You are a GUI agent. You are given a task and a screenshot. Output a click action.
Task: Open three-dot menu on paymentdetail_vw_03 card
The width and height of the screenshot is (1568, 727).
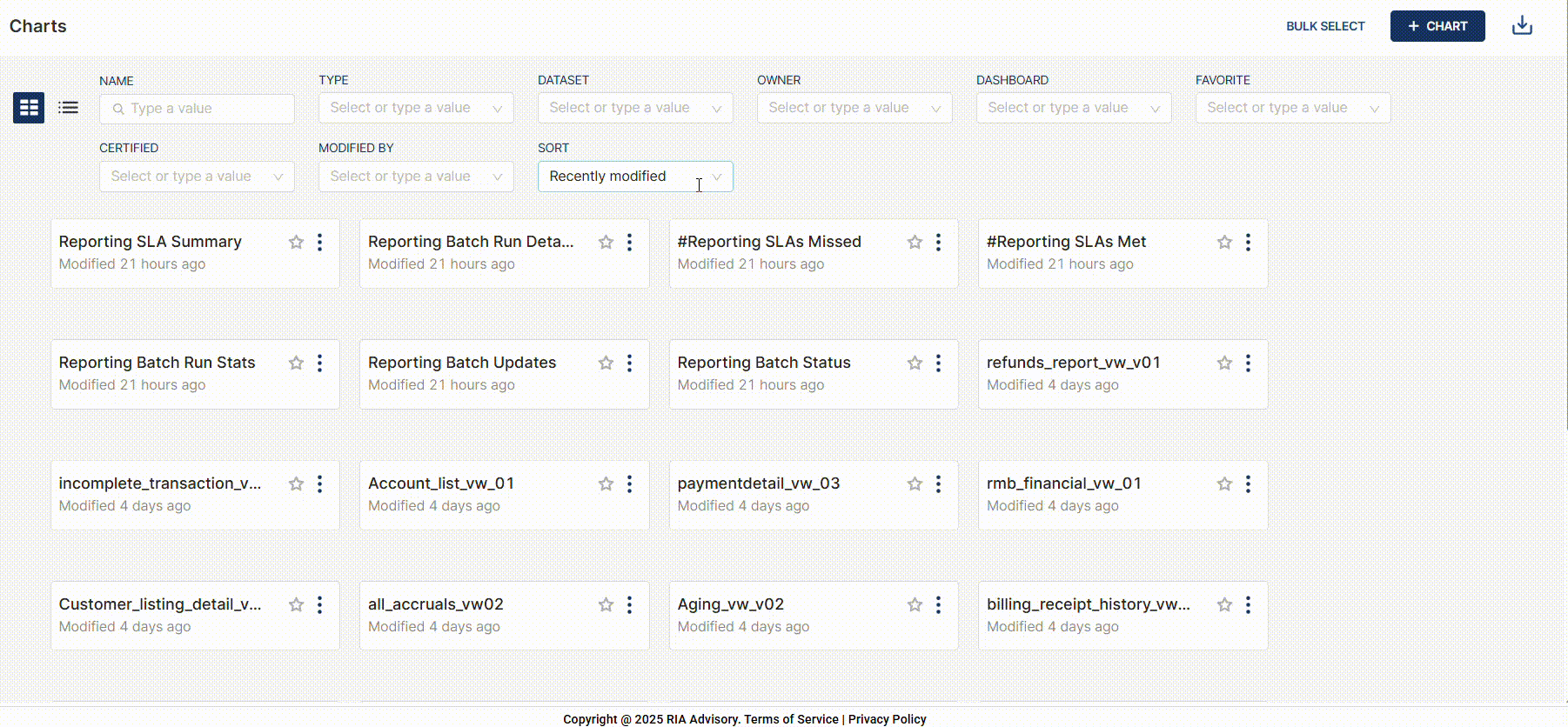point(938,484)
